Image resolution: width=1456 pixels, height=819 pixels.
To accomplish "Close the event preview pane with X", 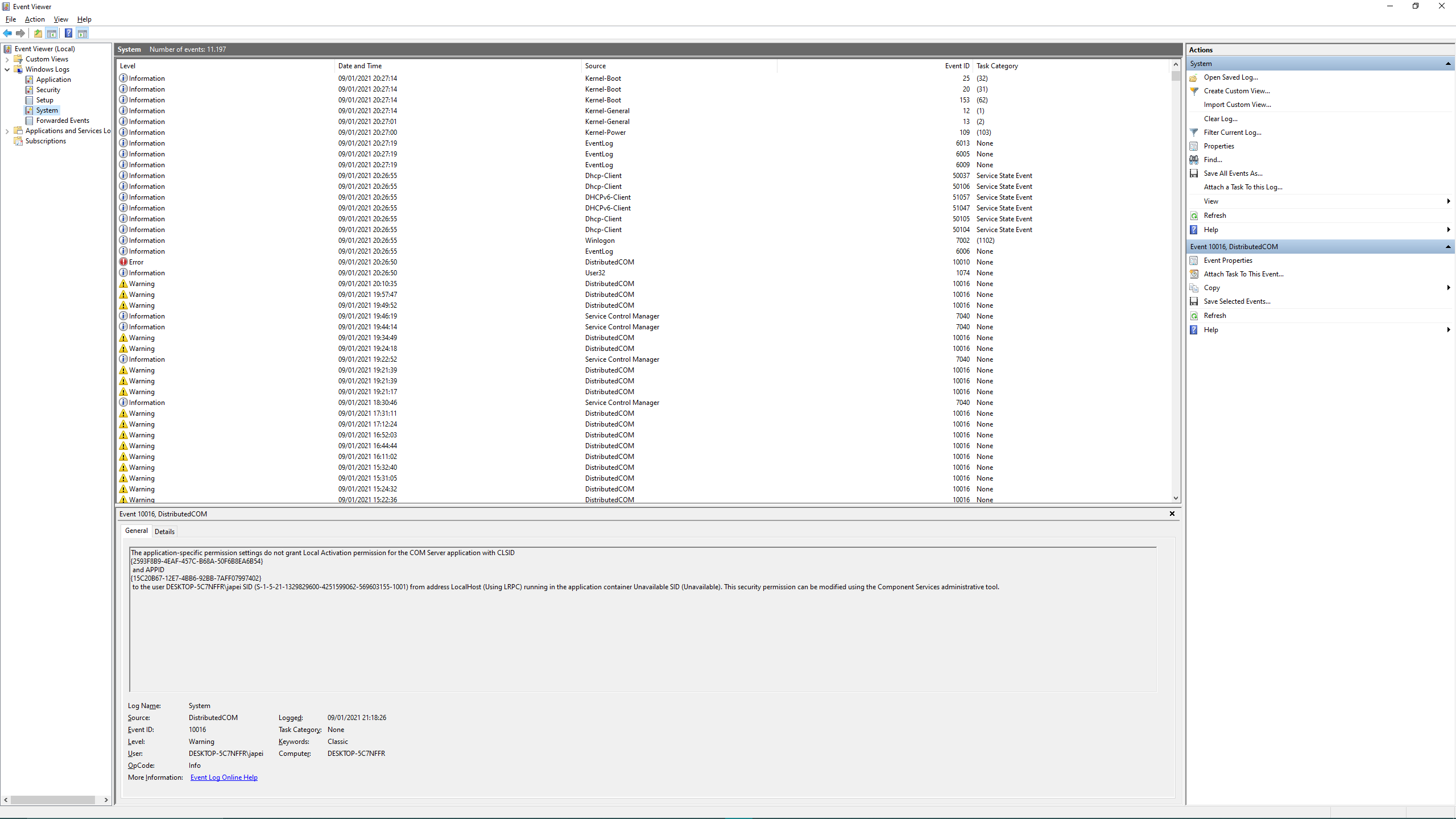I will [1172, 514].
